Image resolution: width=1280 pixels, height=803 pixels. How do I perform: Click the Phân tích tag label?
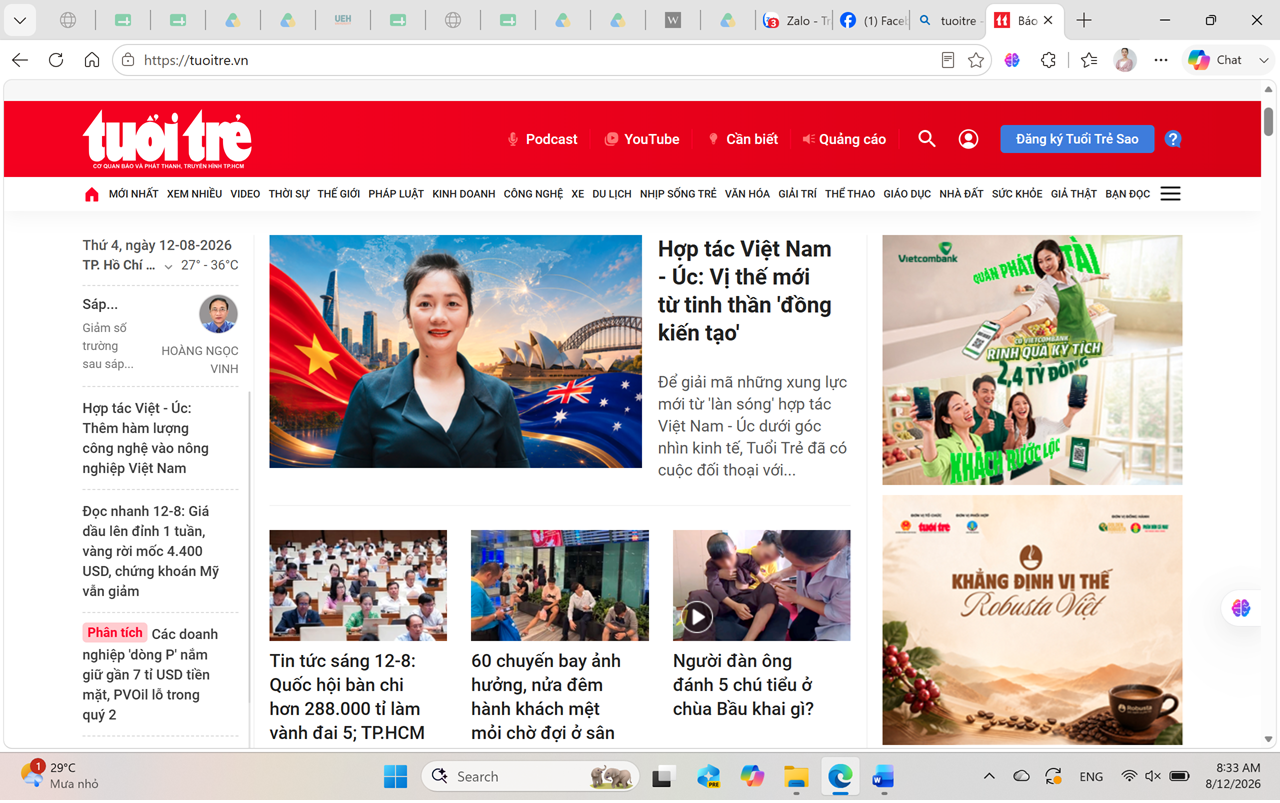click(x=115, y=633)
